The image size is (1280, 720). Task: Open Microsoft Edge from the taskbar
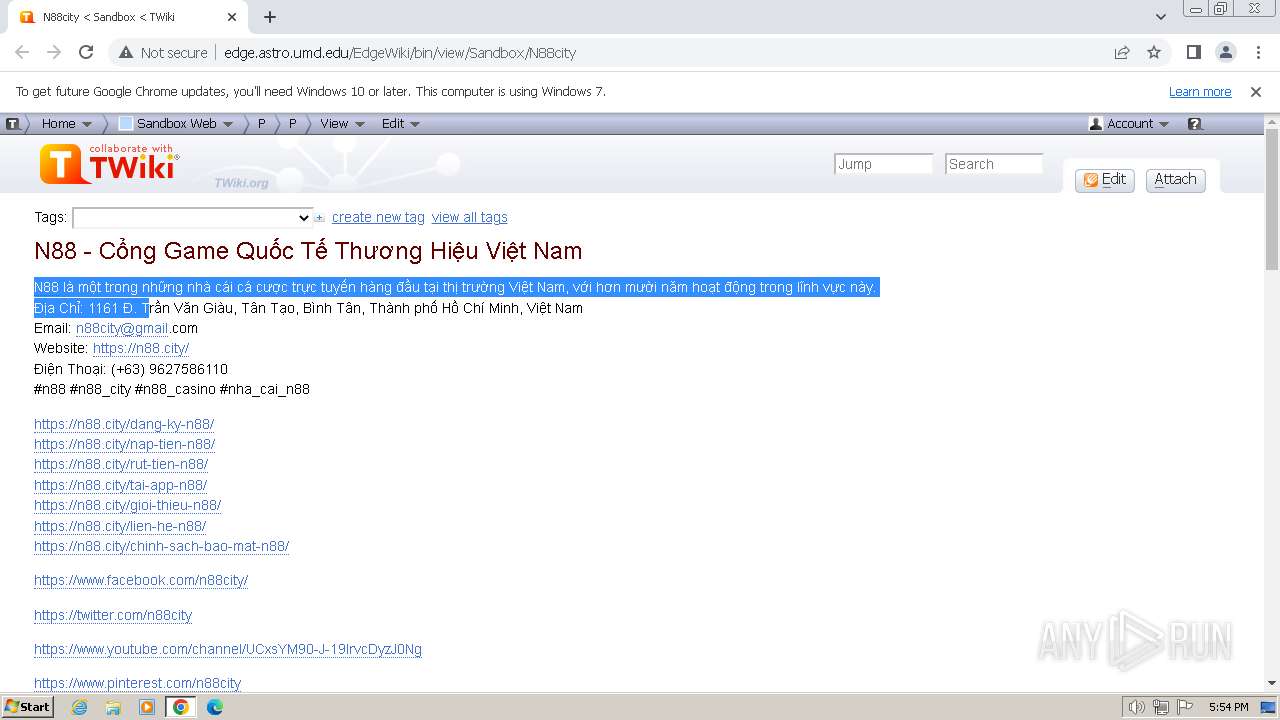(214, 707)
